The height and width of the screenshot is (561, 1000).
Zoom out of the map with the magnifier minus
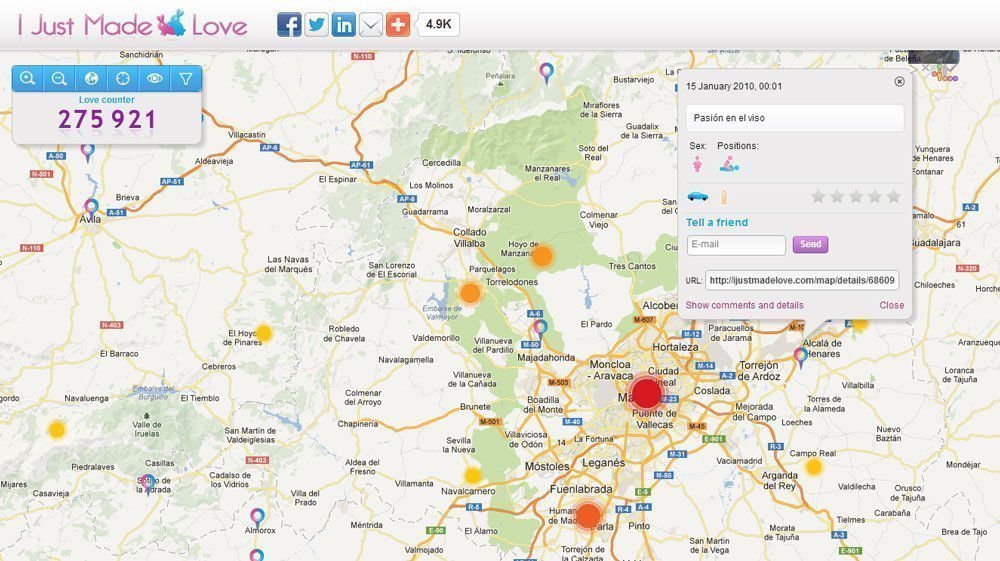click(x=59, y=78)
